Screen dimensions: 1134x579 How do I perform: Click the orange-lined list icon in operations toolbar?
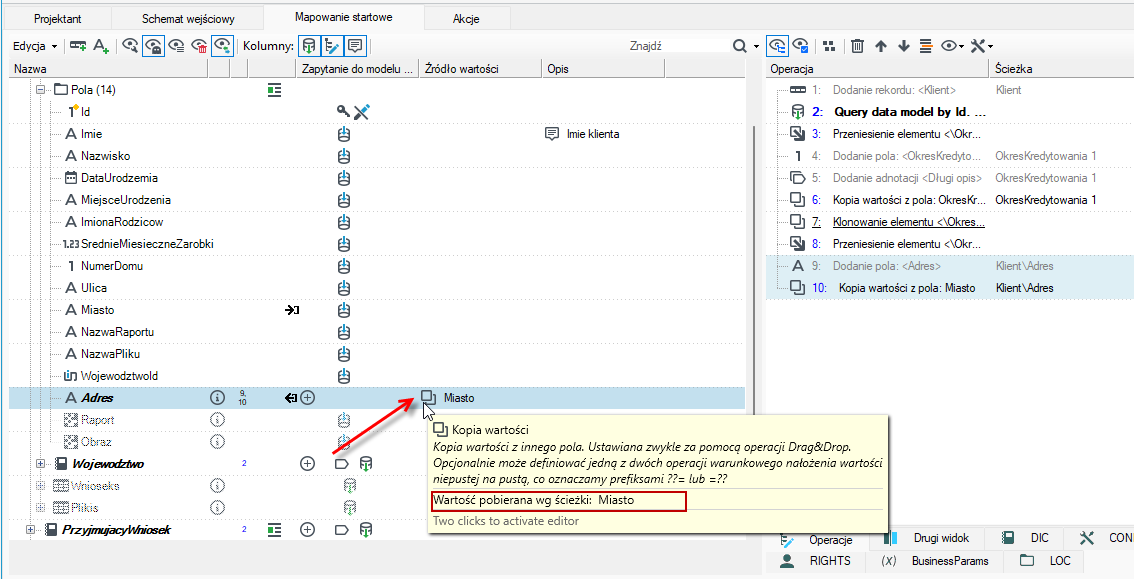tap(926, 46)
